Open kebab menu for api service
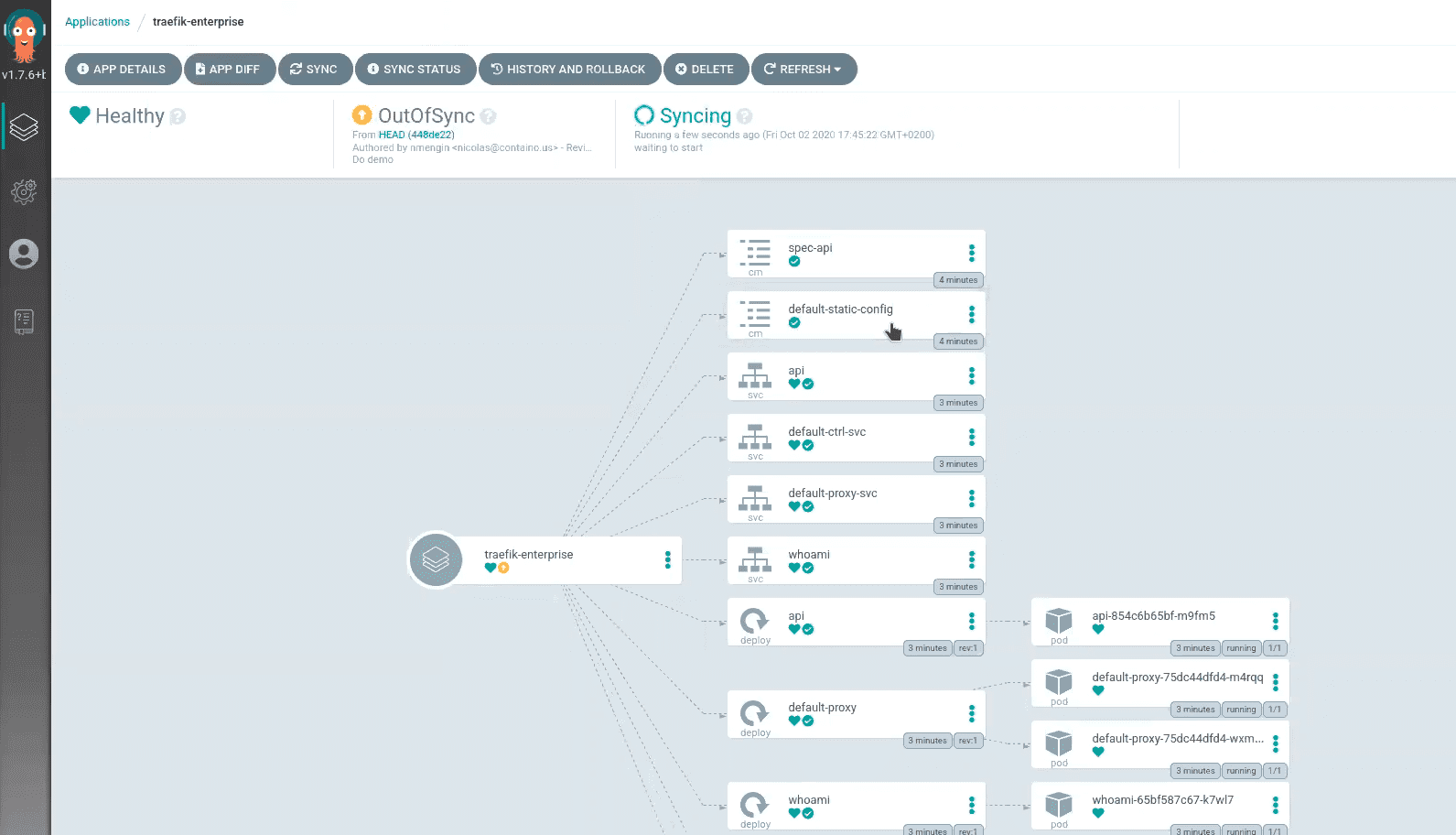Viewport: 1456px width, 835px height. [x=972, y=375]
